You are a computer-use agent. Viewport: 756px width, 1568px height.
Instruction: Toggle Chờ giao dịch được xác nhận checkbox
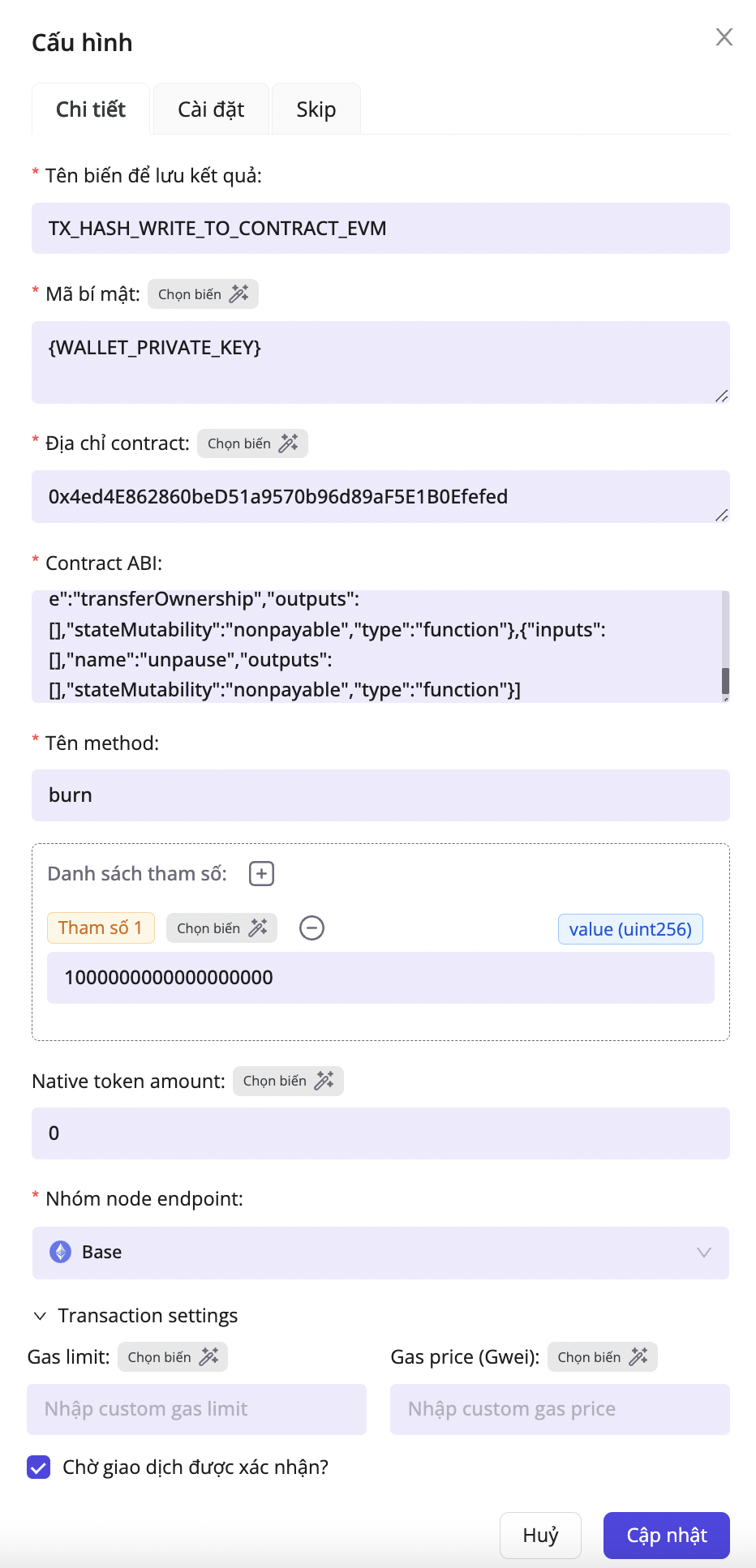click(x=39, y=1467)
